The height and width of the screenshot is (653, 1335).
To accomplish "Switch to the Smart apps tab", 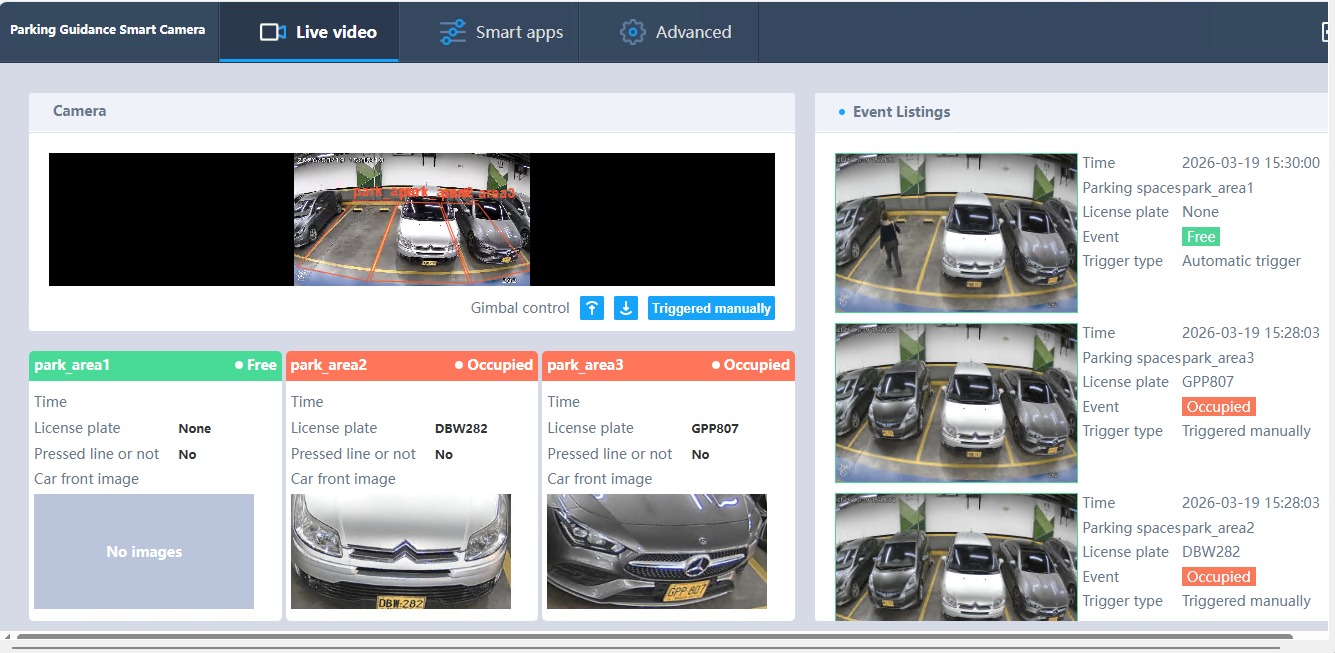I will 502,32.
